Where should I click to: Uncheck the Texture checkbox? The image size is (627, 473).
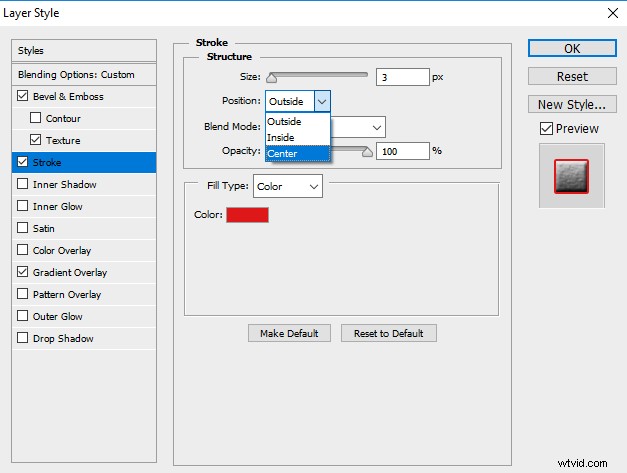(x=36, y=140)
